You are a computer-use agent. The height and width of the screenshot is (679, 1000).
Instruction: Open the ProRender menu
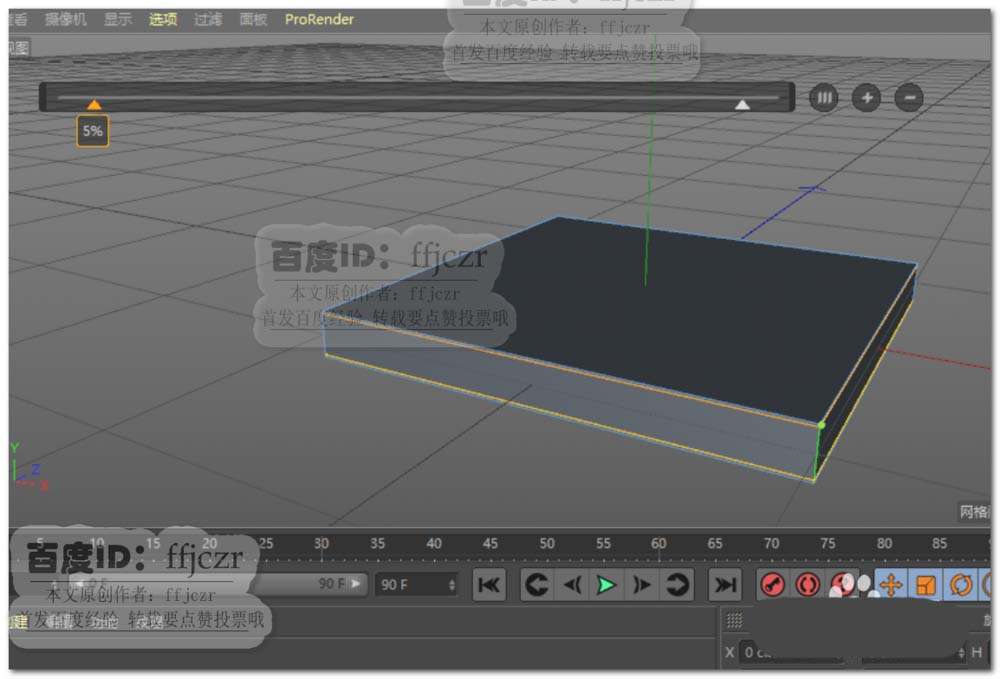(319, 19)
